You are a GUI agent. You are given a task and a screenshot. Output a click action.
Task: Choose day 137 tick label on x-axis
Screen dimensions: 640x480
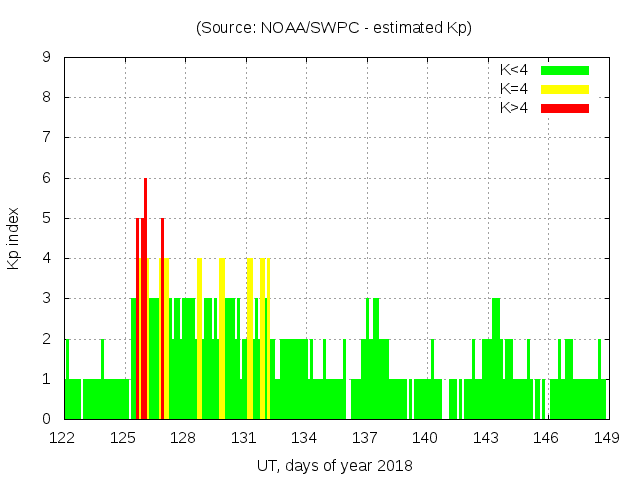click(x=365, y=438)
